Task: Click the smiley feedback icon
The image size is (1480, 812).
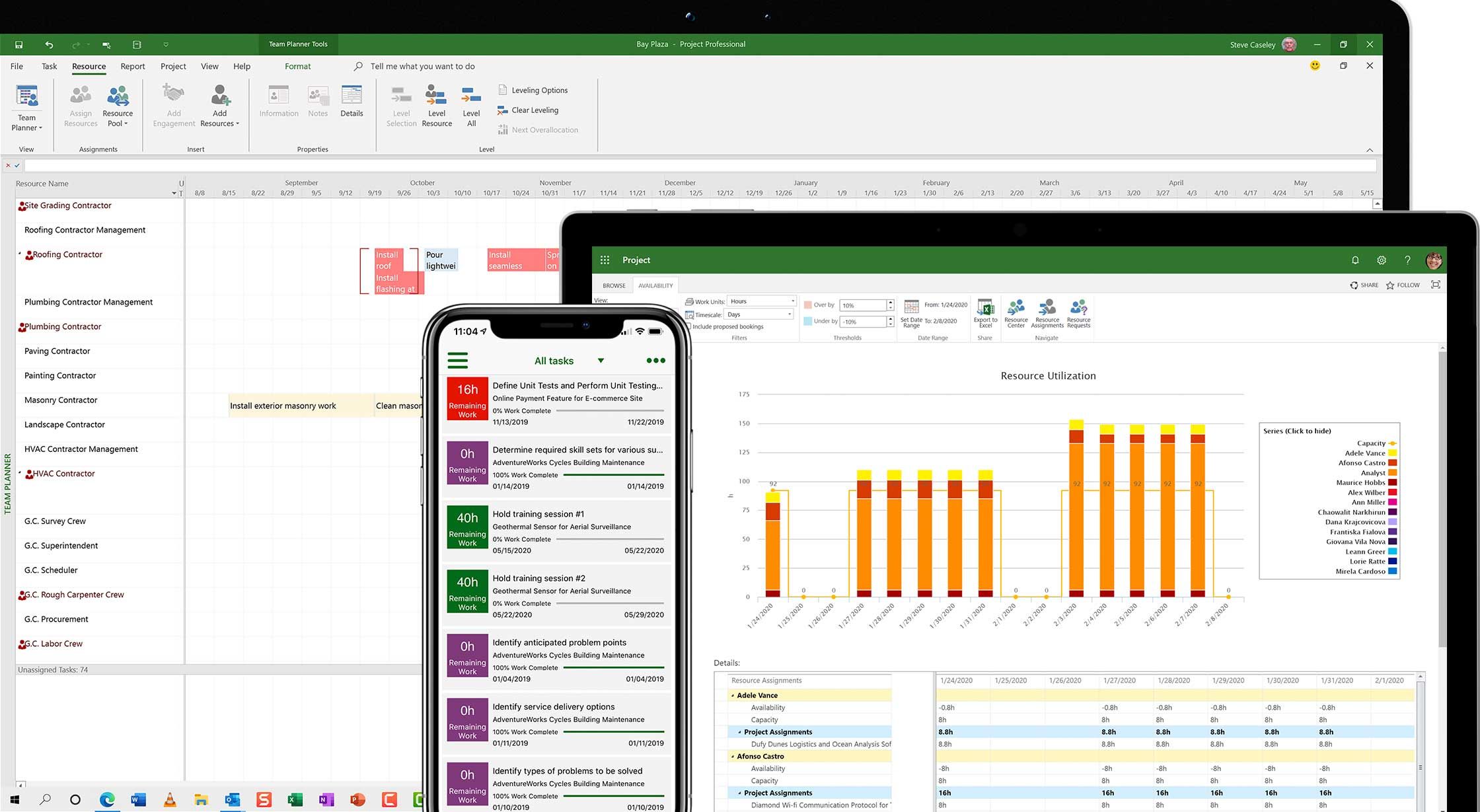Action: coord(1315,65)
